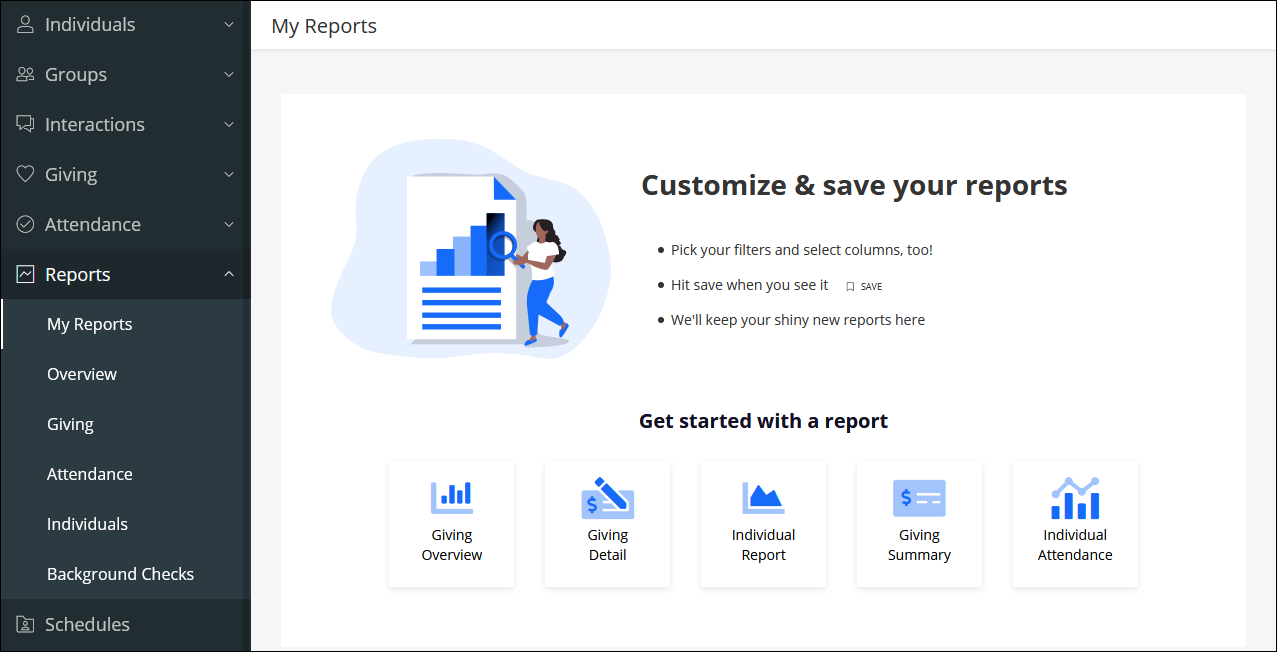1277x652 pixels.
Task: Expand the Groups section chevron
Action: tap(229, 74)
